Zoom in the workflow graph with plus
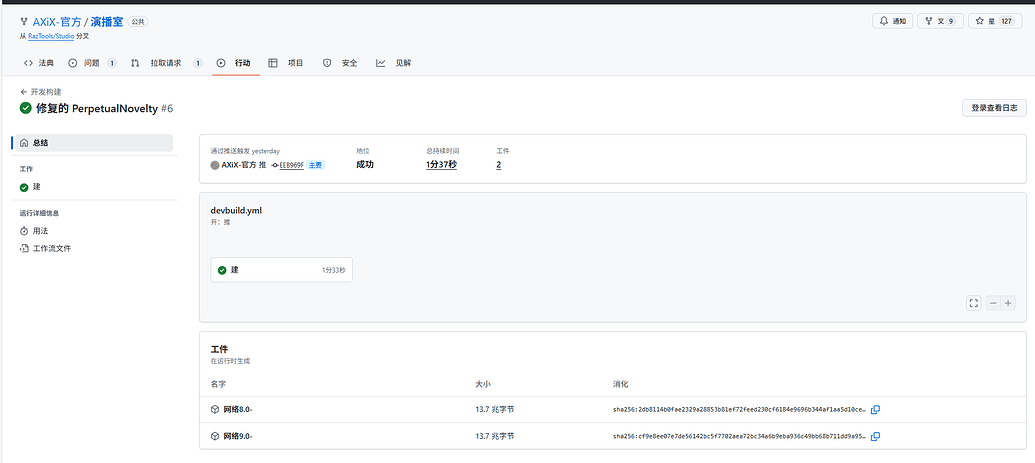1035x463 pixels. tap(1008, 303)
